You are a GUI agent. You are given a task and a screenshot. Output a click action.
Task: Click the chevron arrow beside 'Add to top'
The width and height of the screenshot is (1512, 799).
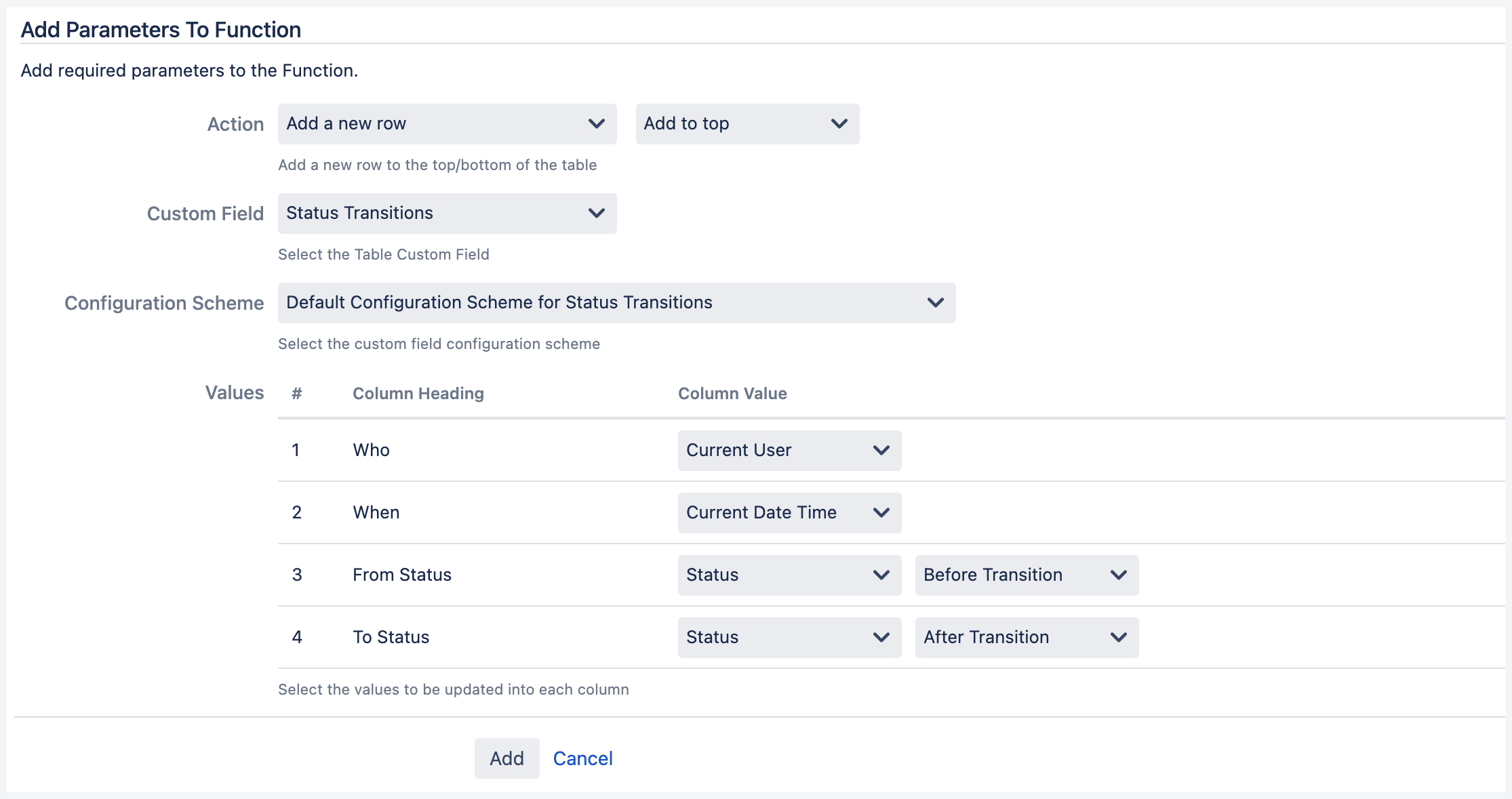point(839,124)
